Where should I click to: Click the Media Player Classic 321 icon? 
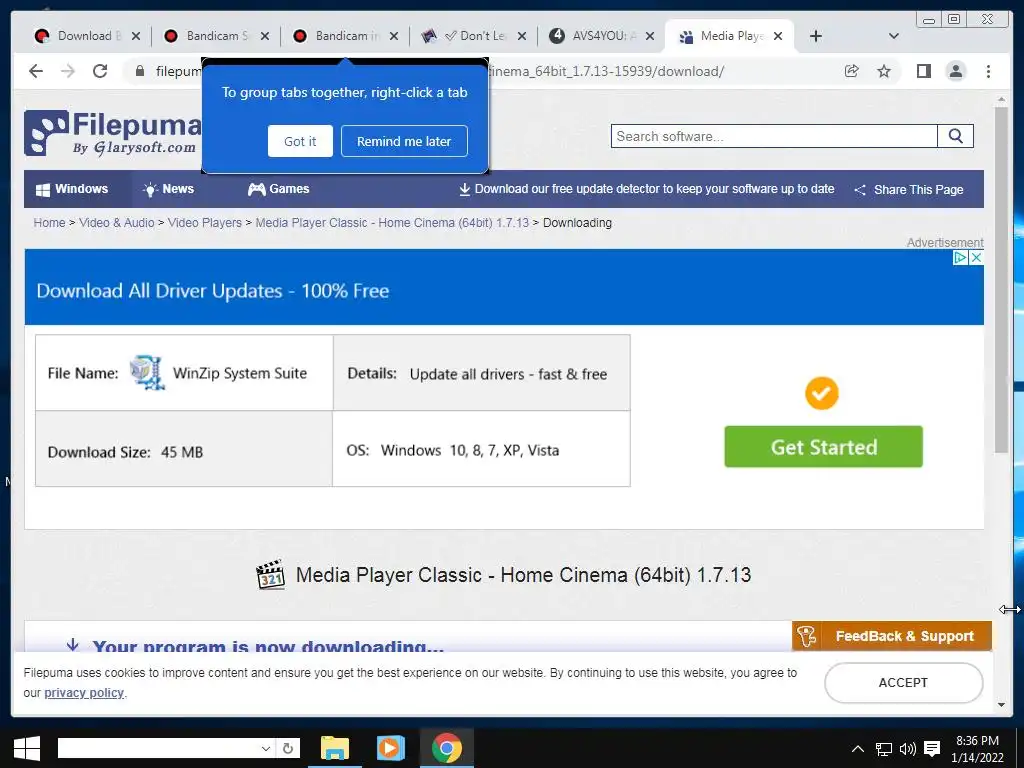(270, 575)
